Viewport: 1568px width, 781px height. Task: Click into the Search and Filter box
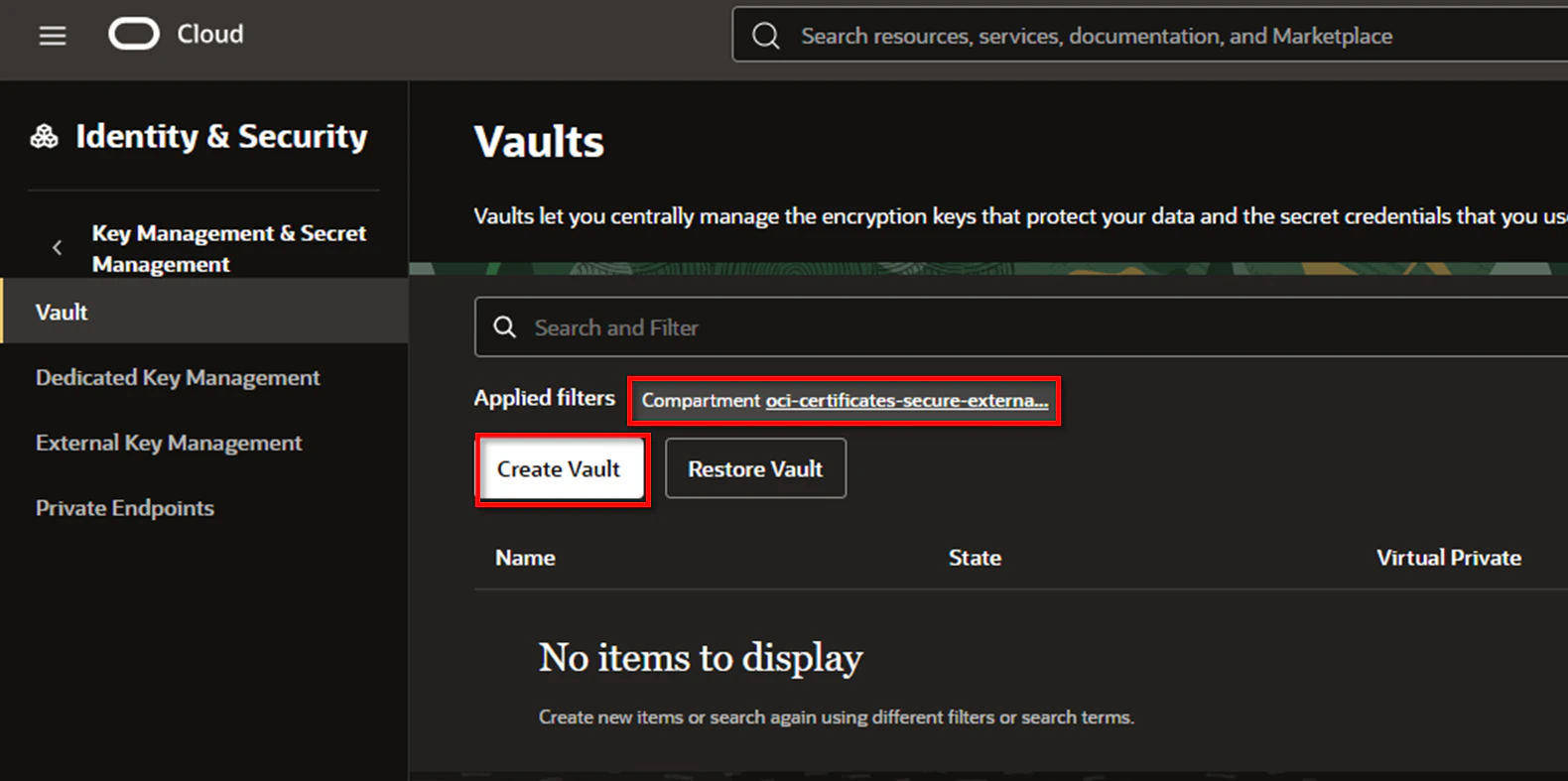coord(1021,327)
